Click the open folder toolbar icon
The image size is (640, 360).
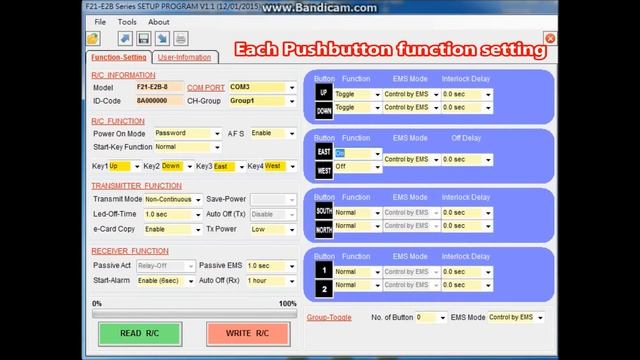(x=93, y=38)
